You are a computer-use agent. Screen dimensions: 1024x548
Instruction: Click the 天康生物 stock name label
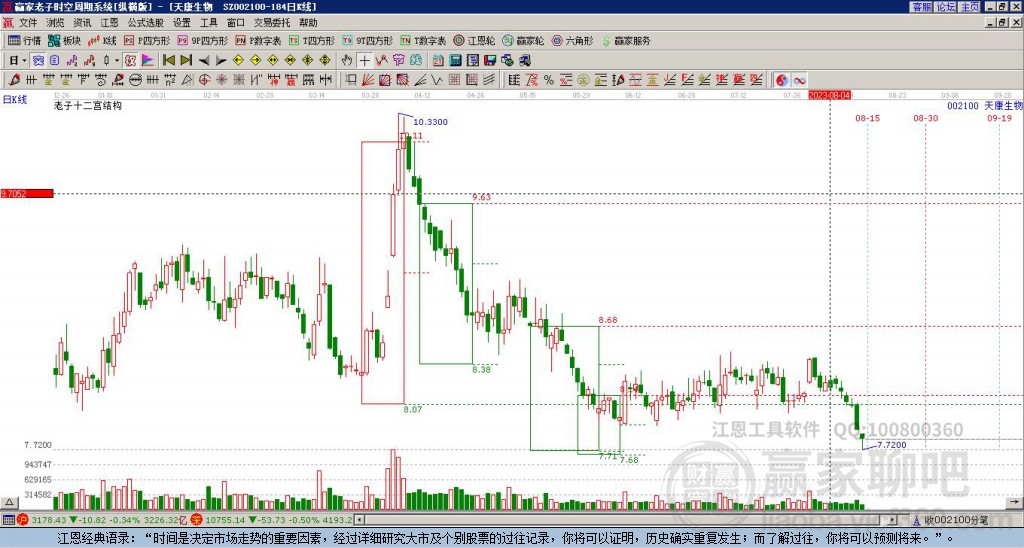(1003, 106)
